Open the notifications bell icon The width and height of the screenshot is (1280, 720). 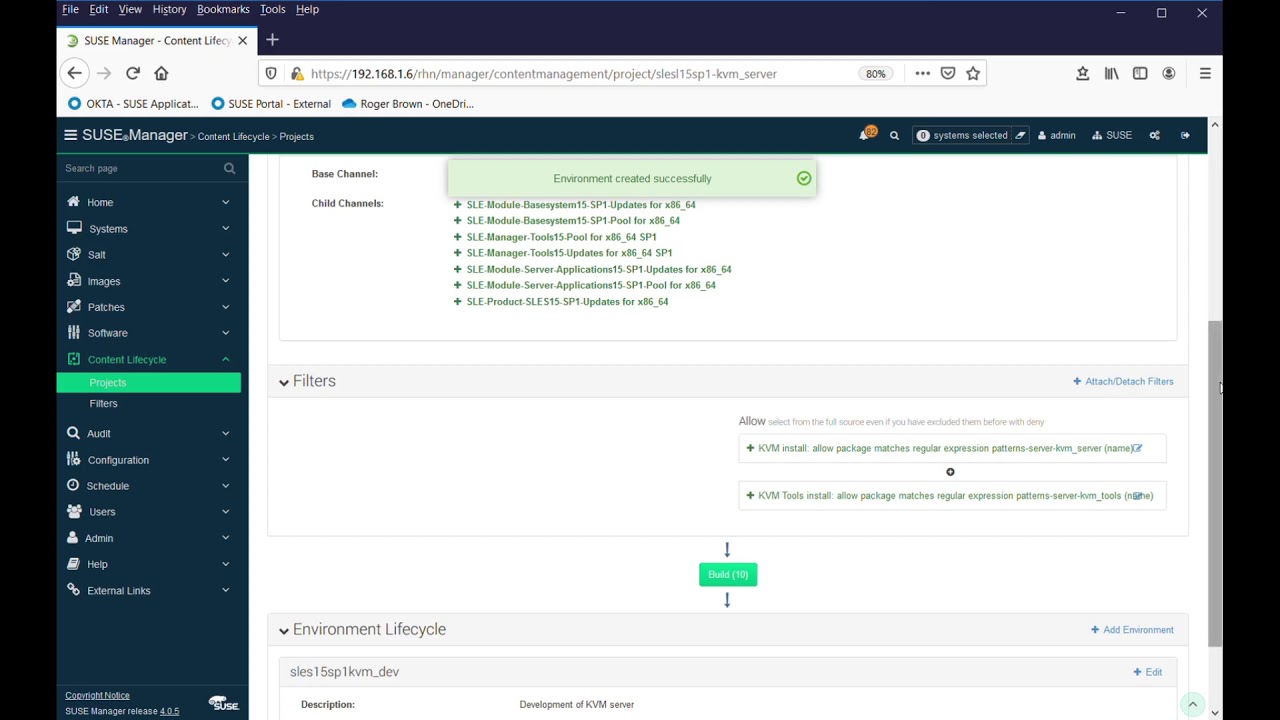pyautogui.click(x=866, y=135)
